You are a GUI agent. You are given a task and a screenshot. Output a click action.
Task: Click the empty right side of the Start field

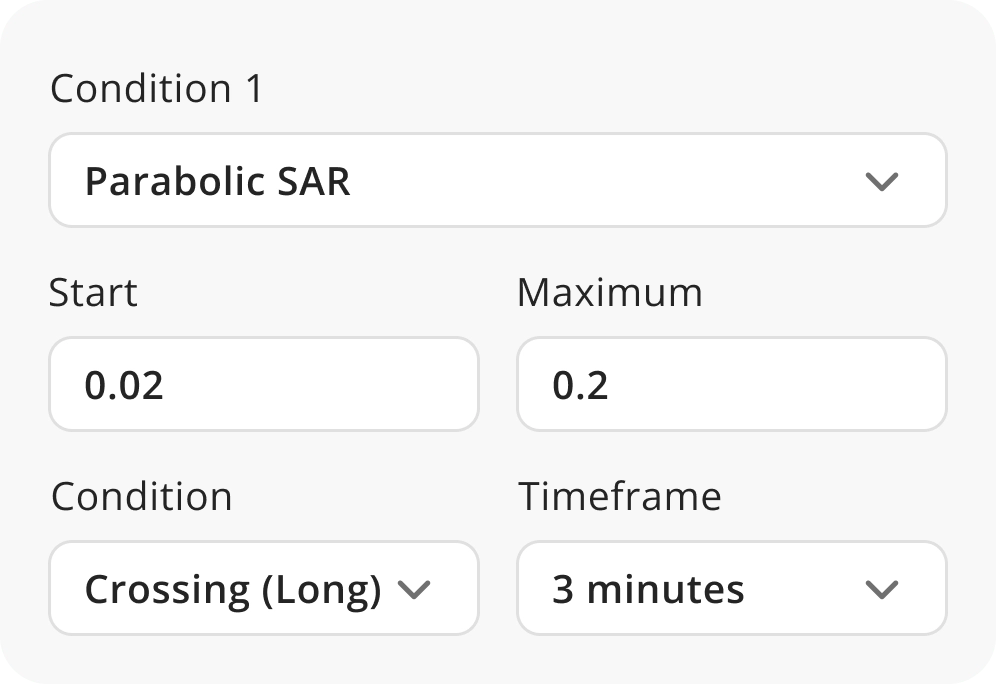pyautogui.click(x=400, y=384)
